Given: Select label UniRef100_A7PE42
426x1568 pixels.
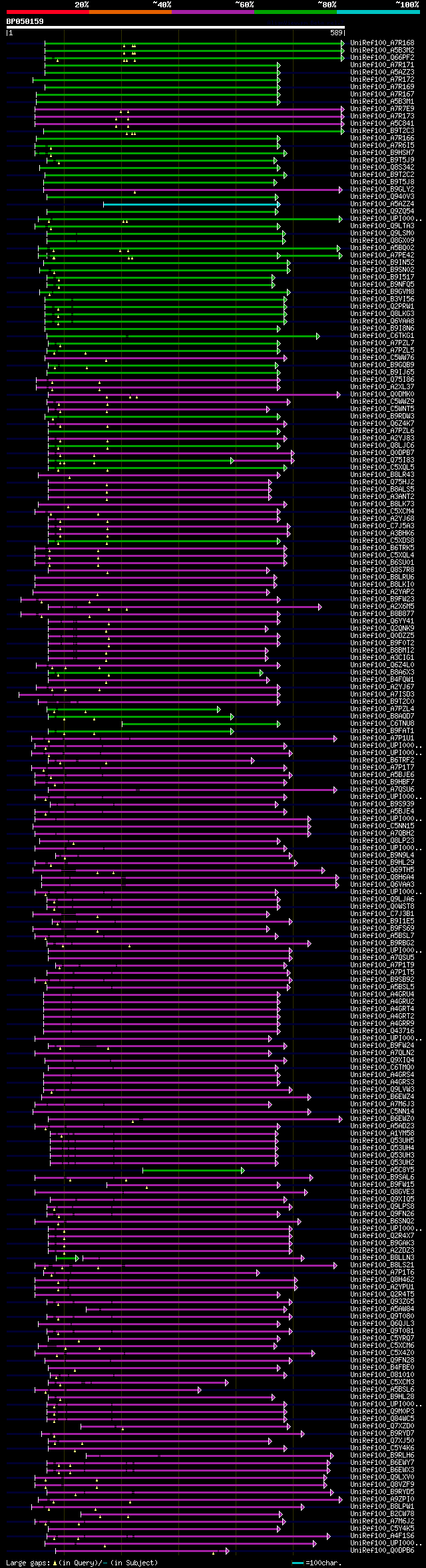Looking at the screenshot, I should [382, 255].
